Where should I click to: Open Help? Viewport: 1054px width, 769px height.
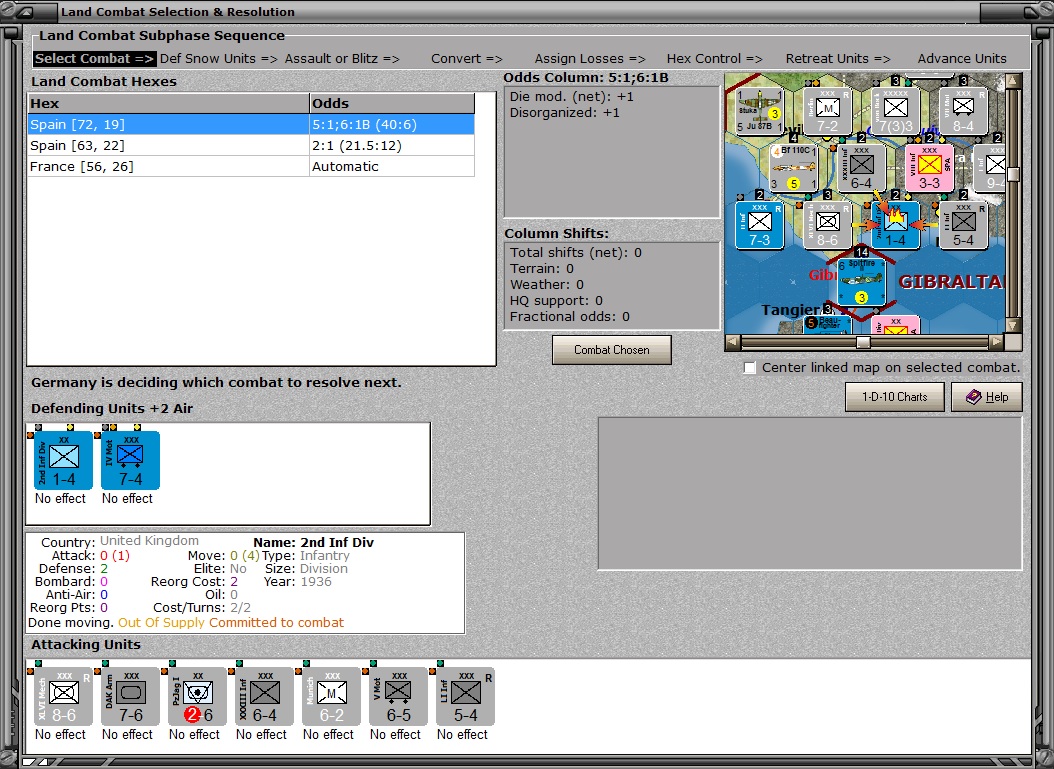pyautogui.click(x=987, y=397)
